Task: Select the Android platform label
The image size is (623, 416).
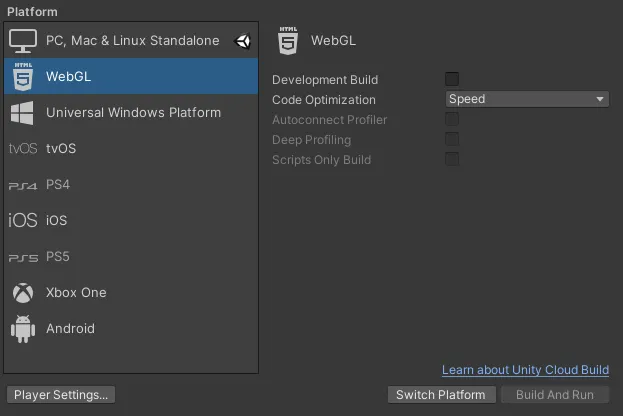Action: (70, 329)
